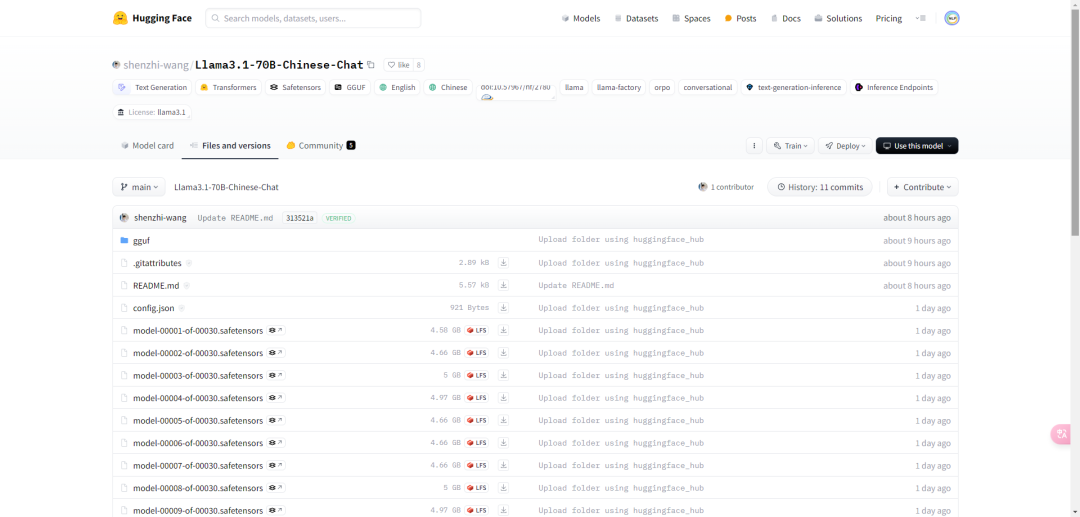Open safetensors viewer for model-00004-of-00030
This screenshot has height=517, width=1080.
pyautogui.click(x=276, y=398)
